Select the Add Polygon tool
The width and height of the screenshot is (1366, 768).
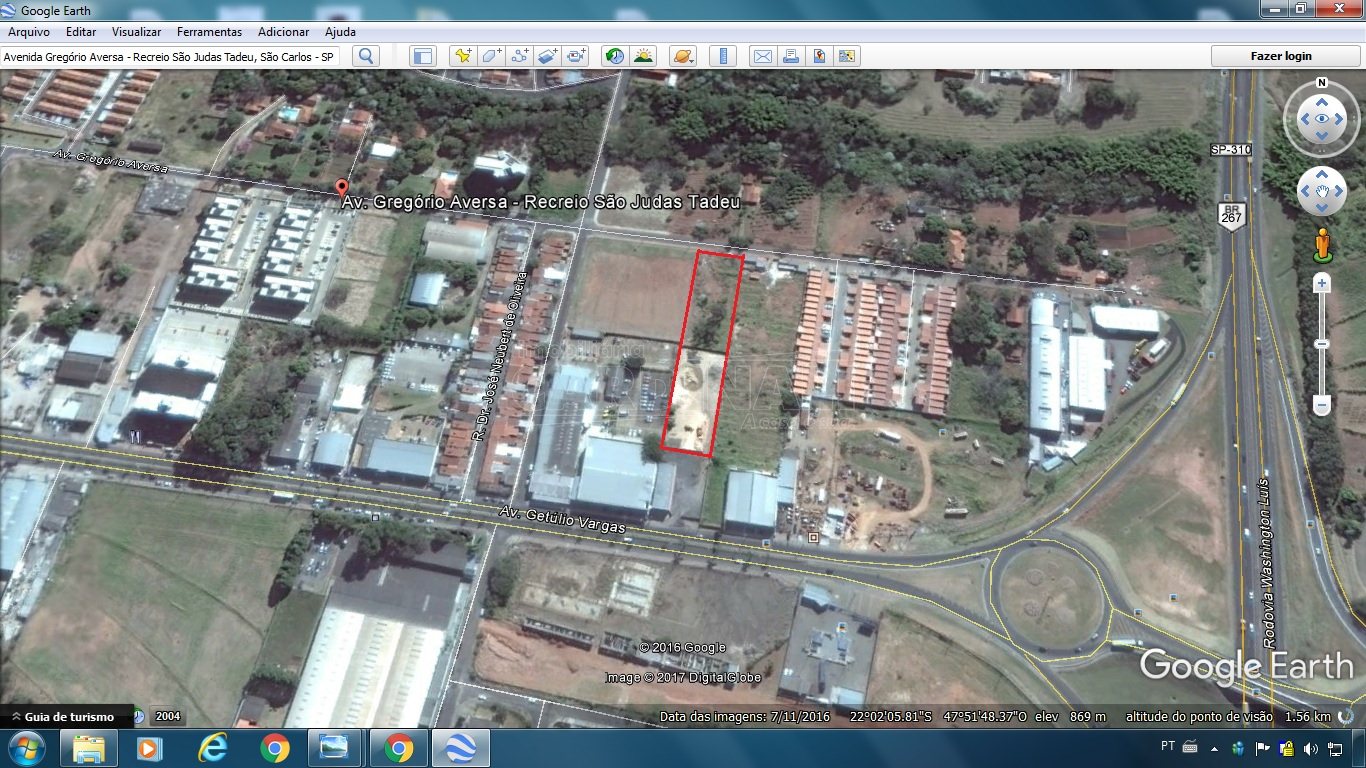tap(491, 56)
